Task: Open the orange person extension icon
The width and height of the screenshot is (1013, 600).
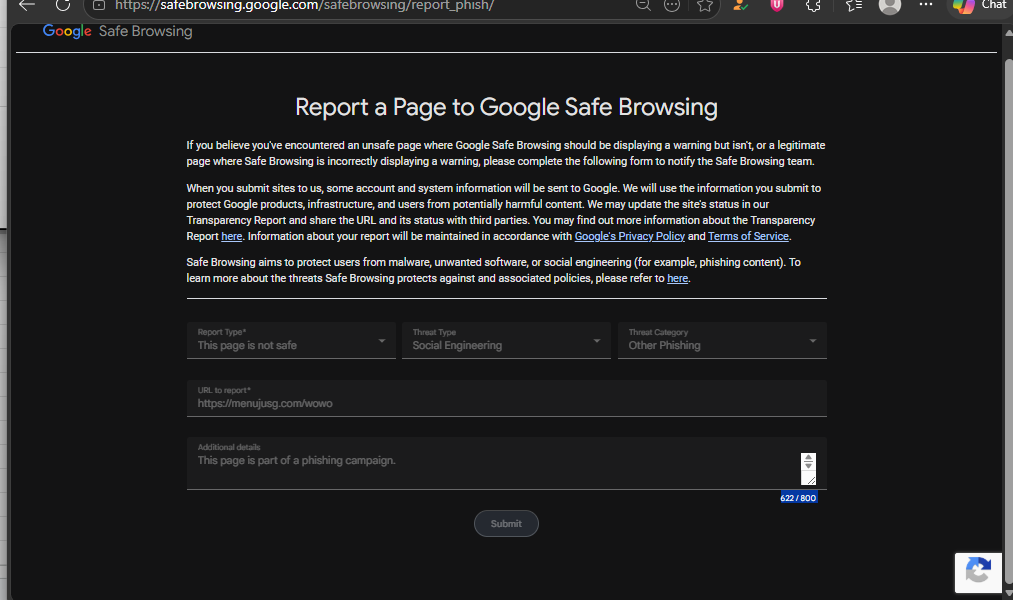Action: coord(740,5)
